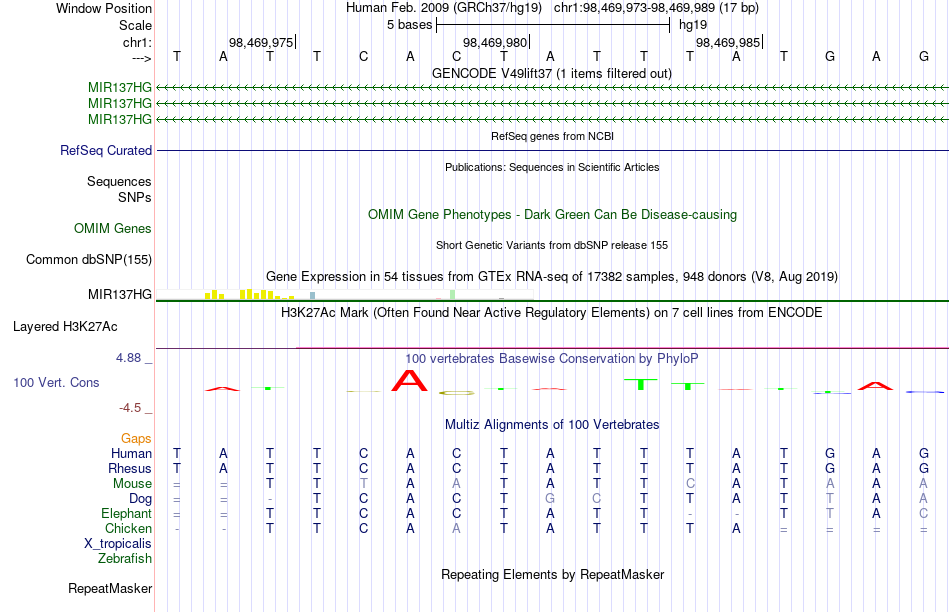Click the light green bar in GTEx graph
The height and width of the screenshot is (612, 950).
[453, 294]
